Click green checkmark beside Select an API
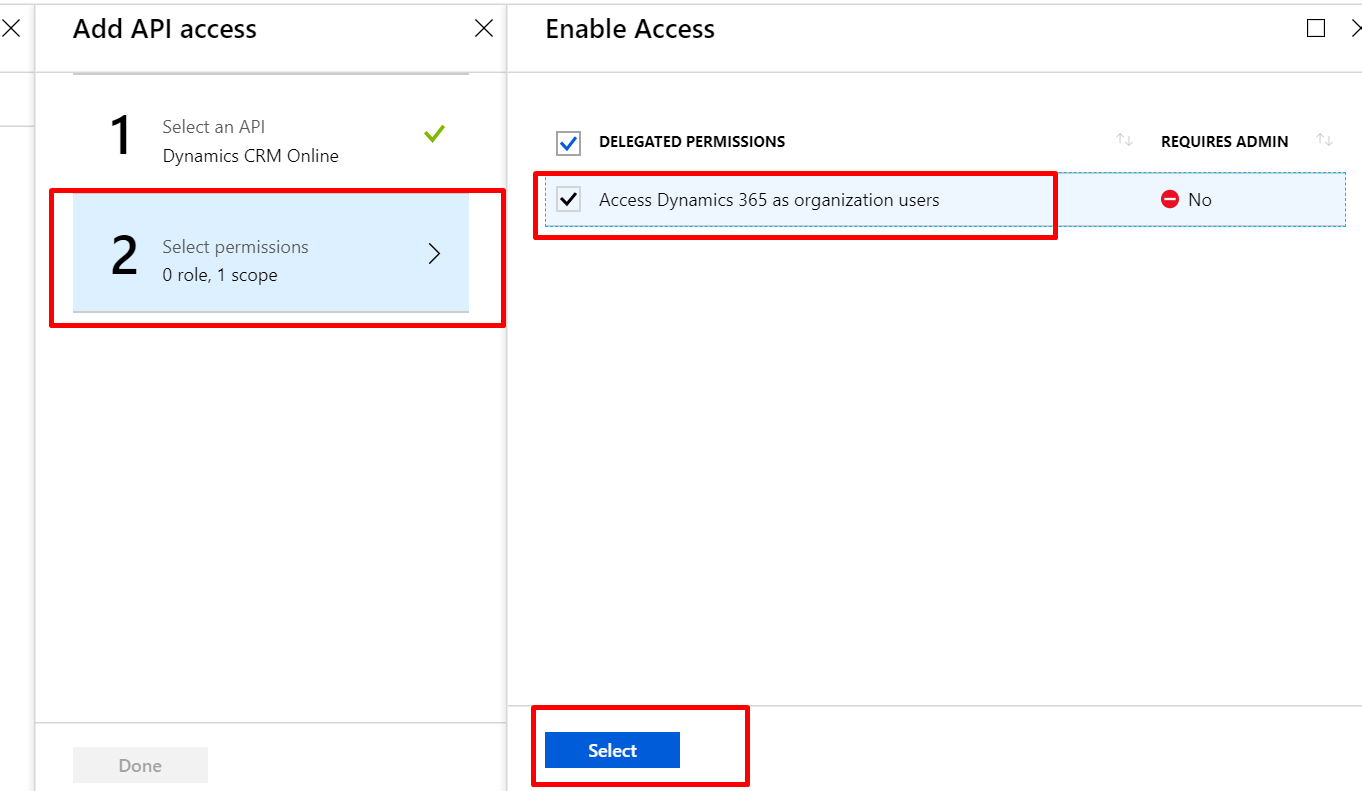The image size is (1362, 791). point(434,133)
